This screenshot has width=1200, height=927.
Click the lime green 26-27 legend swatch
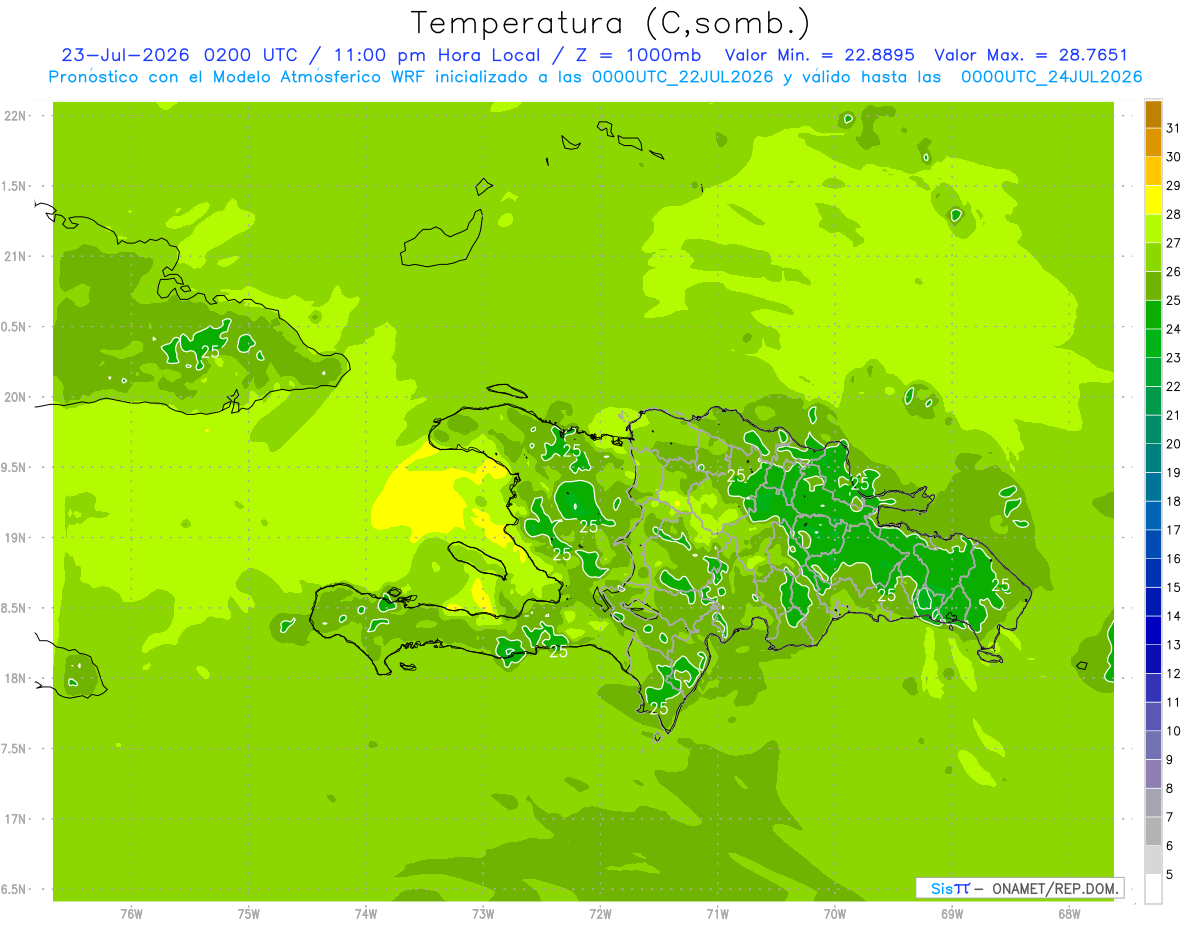click(1153, 258)
